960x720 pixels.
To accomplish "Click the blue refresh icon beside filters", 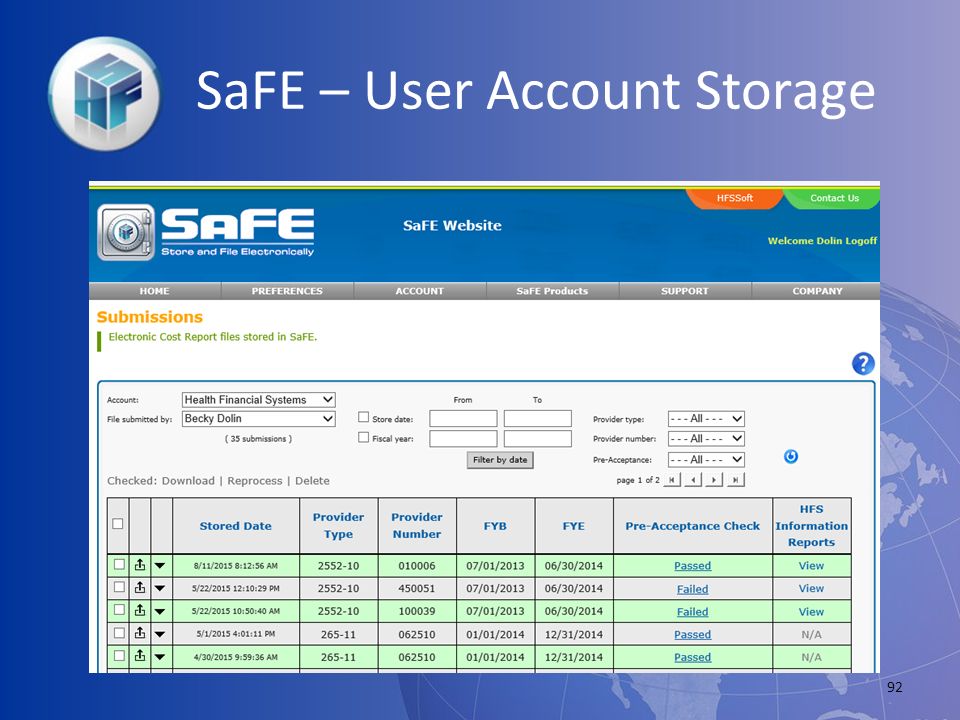I will point(790,456).
